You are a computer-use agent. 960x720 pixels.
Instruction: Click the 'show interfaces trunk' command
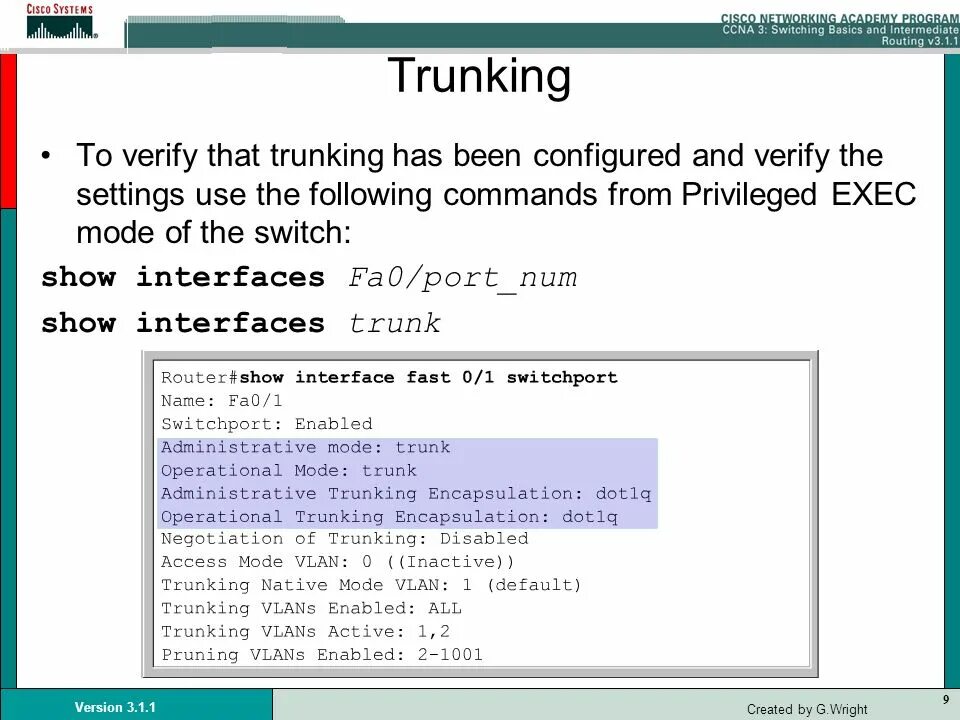(x=241, y=323)
